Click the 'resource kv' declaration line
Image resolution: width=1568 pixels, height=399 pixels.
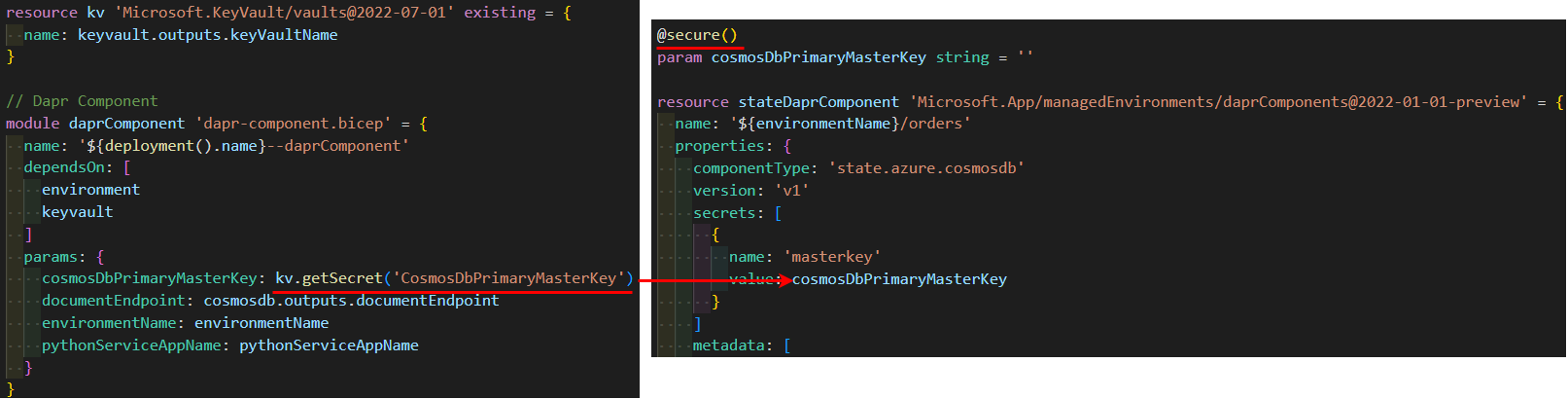289,13
